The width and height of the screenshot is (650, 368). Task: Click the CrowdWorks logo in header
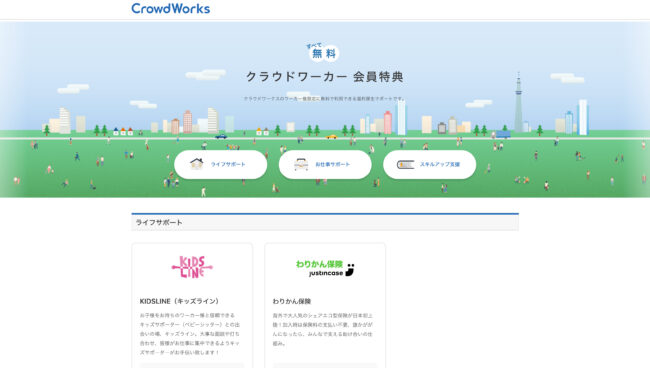pos(170,8)
